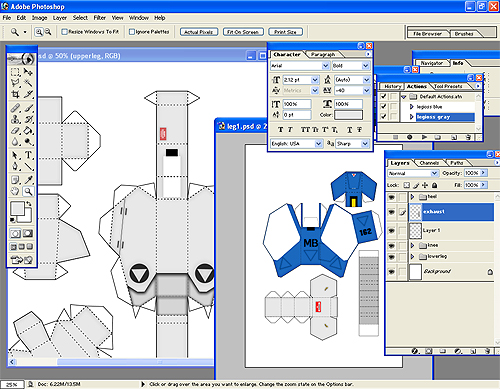Viewport: 500px width, 389px height.
Task: Toggle checkmark for legless blue action
Action: (x=383, y=106)
